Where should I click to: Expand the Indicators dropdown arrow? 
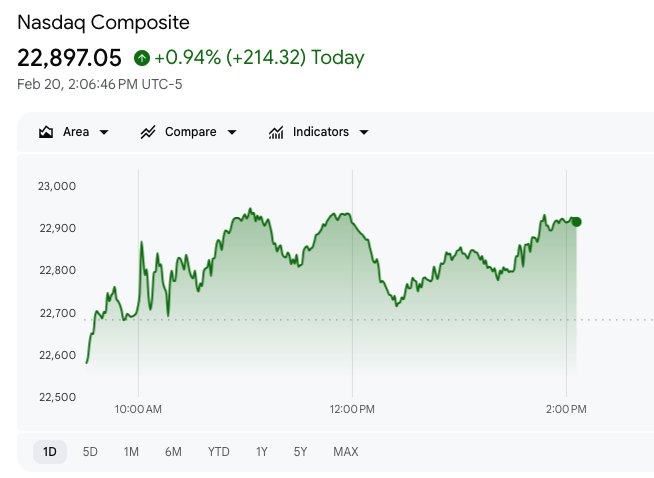click(364, 133)
